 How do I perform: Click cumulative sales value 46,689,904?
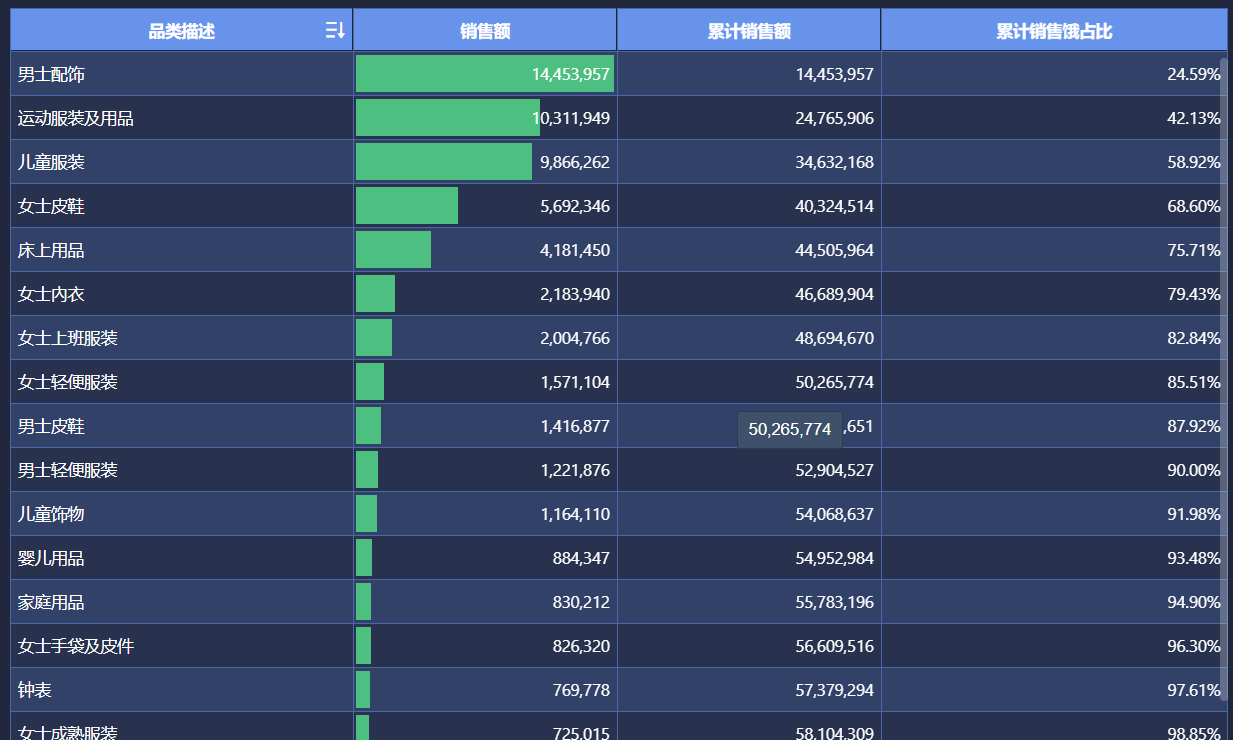coord(834,294)
